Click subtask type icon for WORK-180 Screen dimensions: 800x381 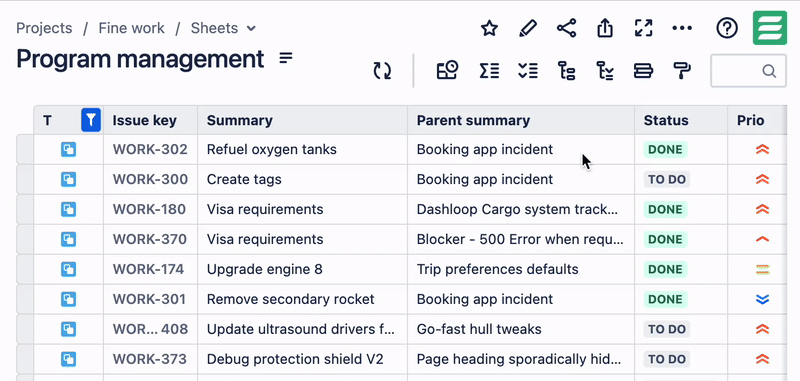point(68,209)
